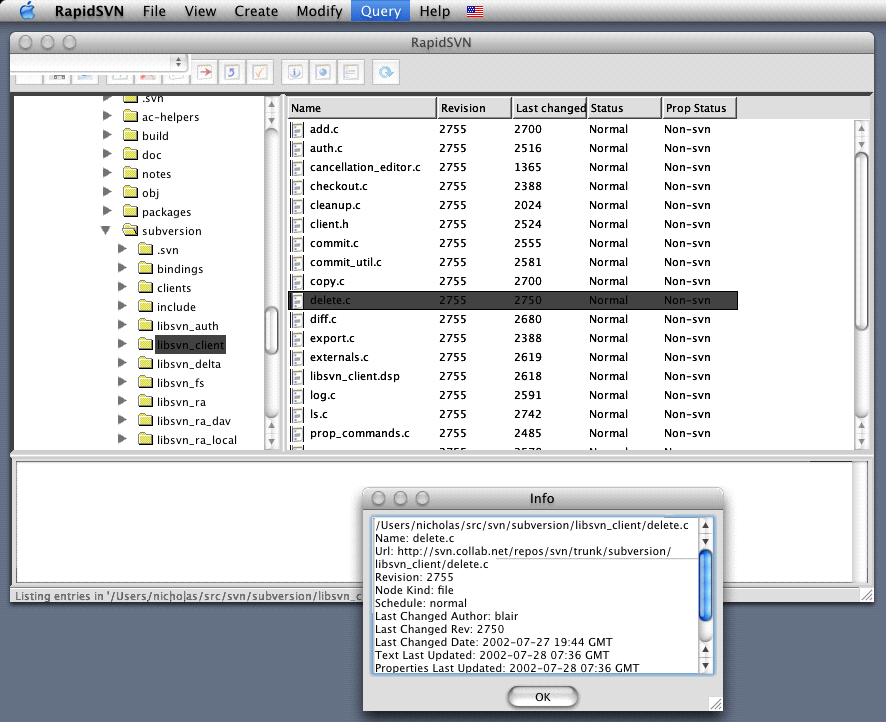Open the View menu
Screen dimensions: 886x722
pyautogui.click(x=200, y=11)
